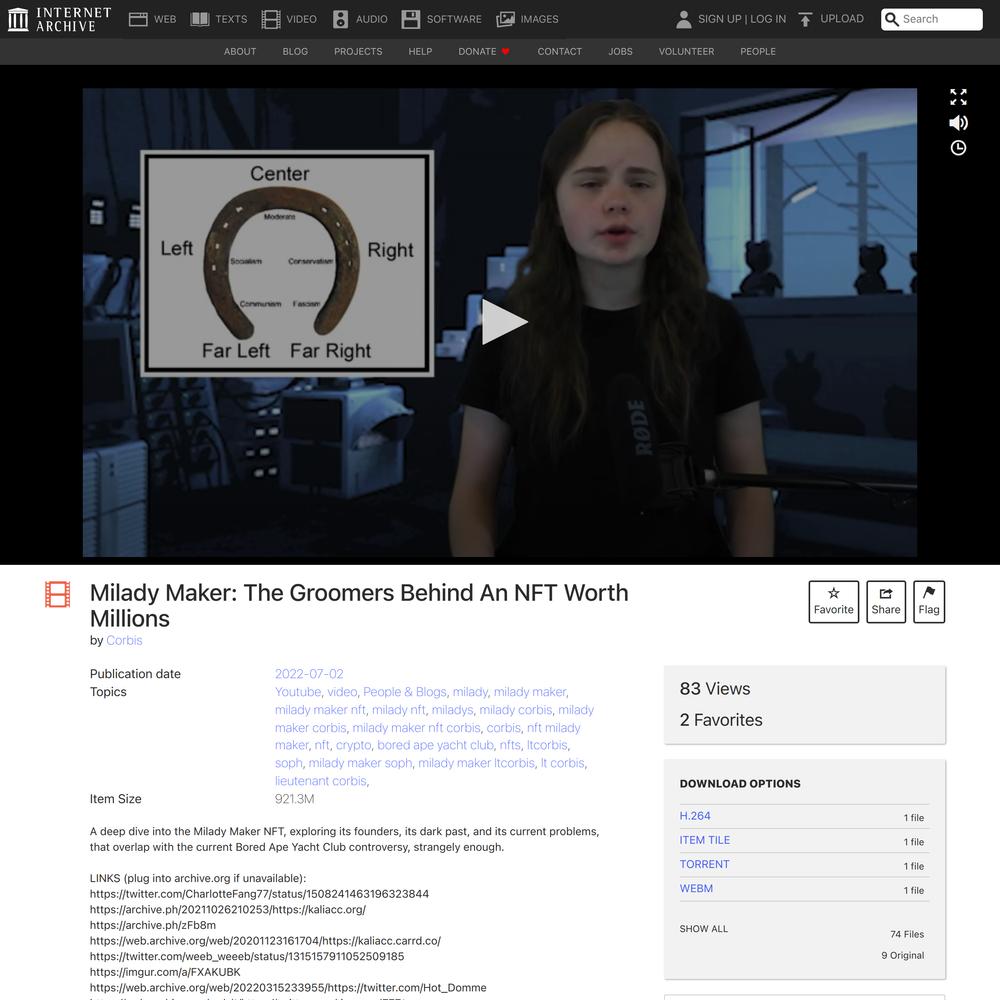Open the crypto topic link
The height and width of the screenshot is (1000, 1000).
(353, 745)
